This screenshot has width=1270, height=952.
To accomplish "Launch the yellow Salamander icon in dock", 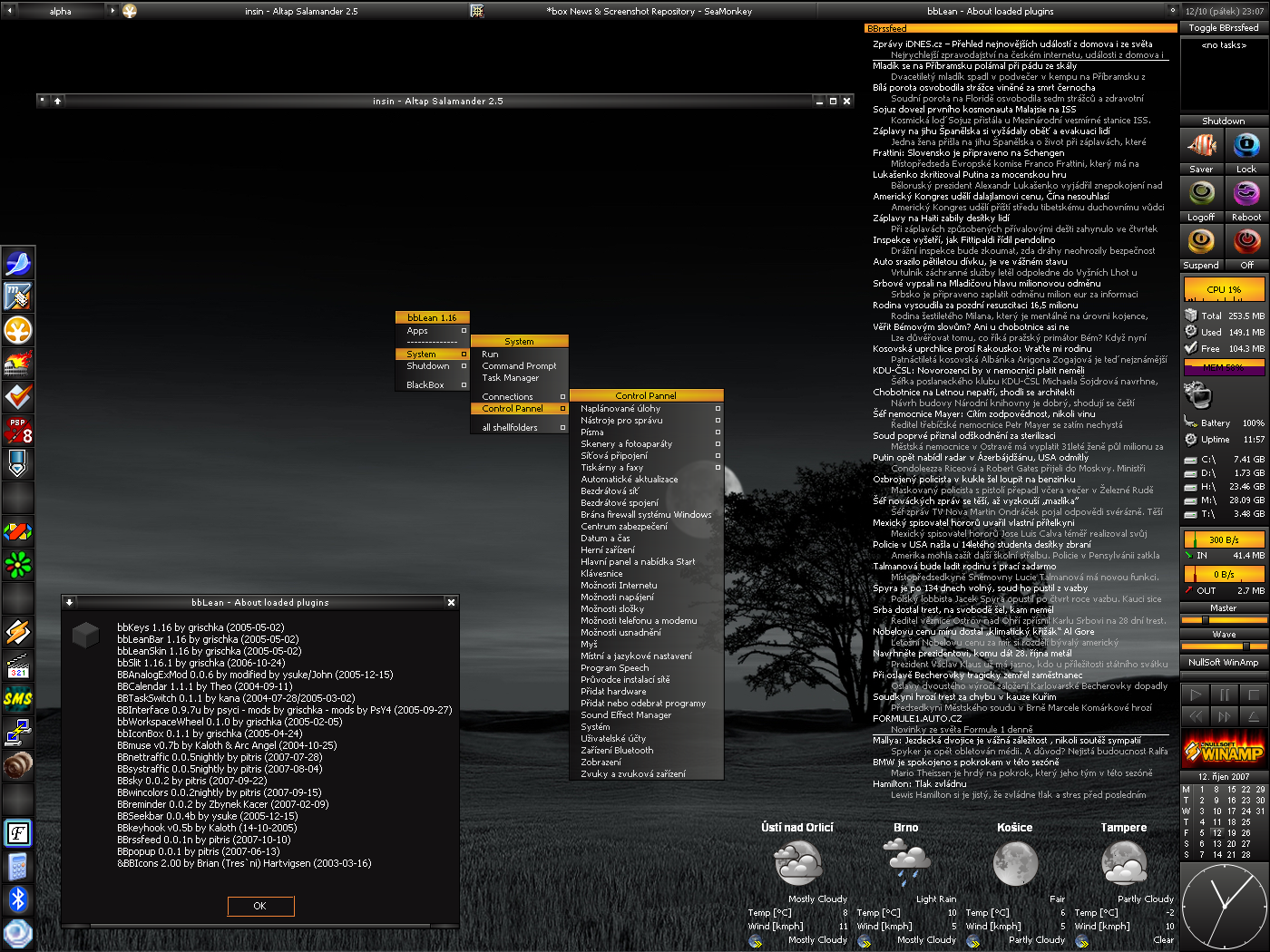I will click(x=18, y=330).
